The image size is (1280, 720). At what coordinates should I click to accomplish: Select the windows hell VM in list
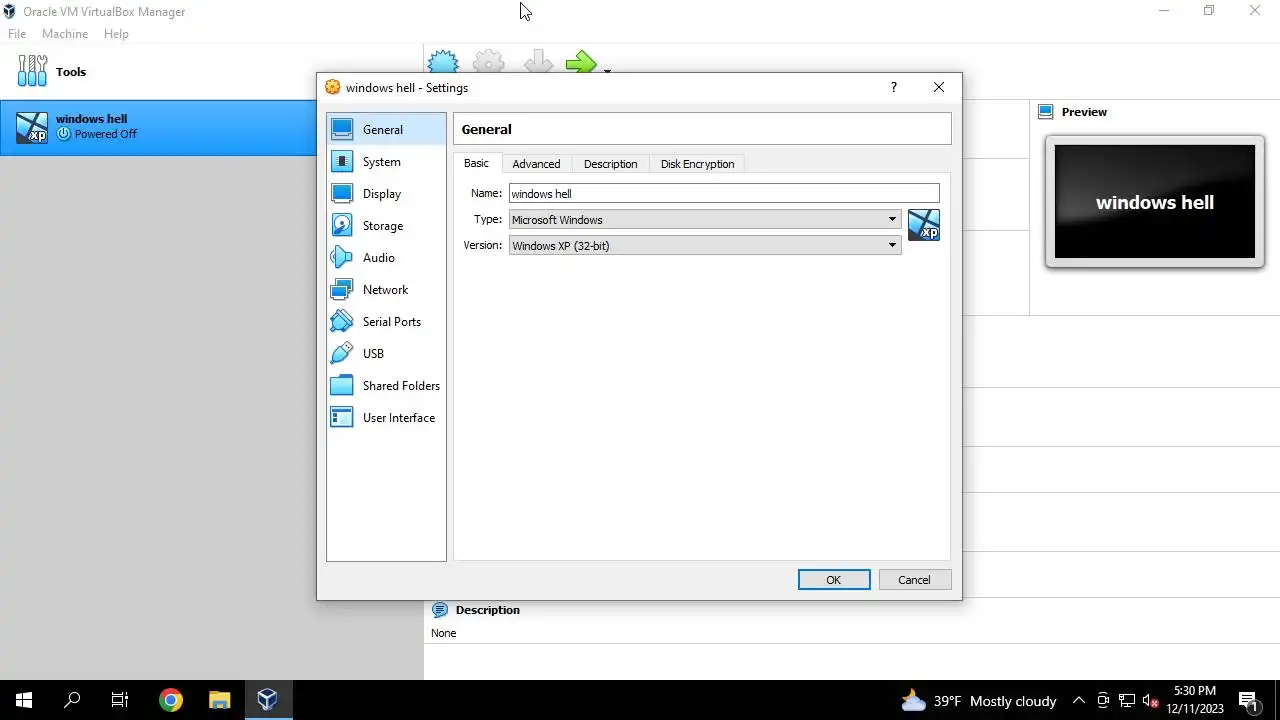tap(158, 127)
